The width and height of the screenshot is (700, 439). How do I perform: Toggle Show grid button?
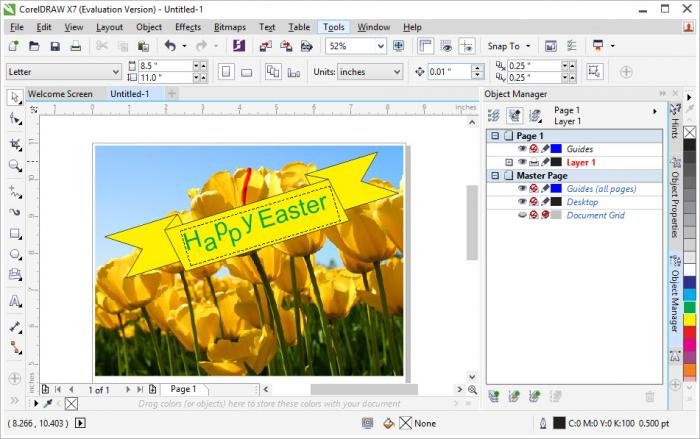pyautogui.click(x=446, y=46)
